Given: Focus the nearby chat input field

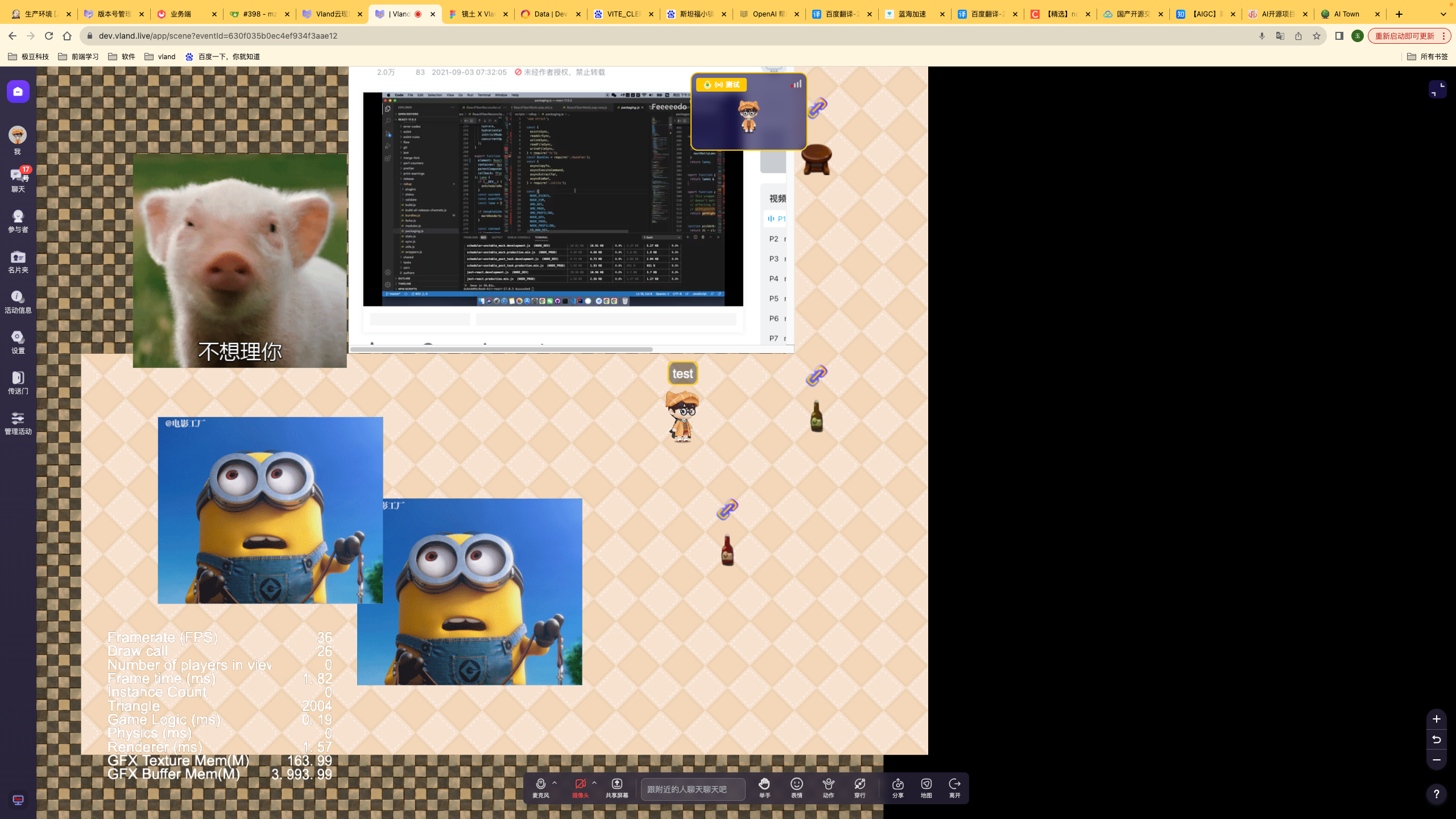Looking at the screenshot, I should pos(693,789).
